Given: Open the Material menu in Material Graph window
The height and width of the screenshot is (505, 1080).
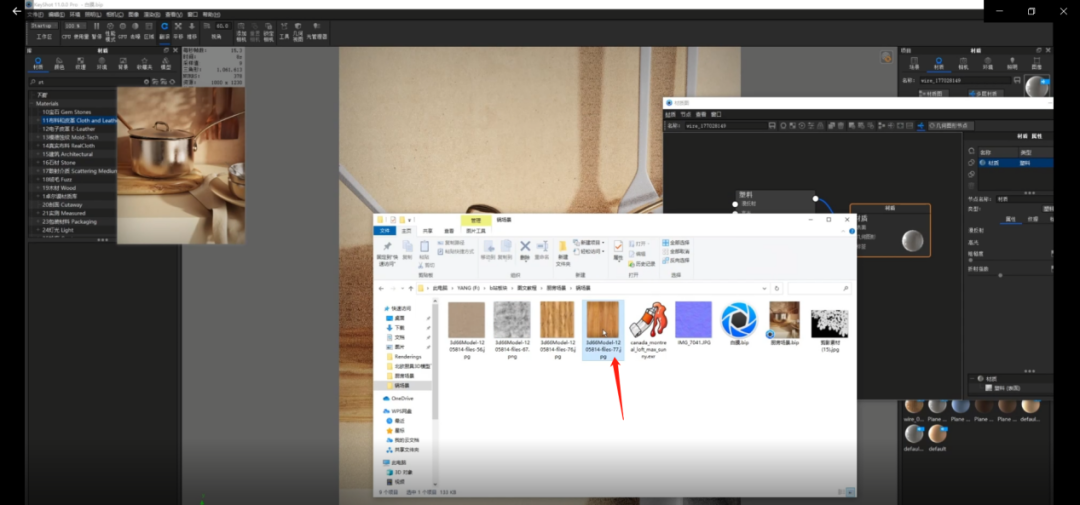Looking at the screenshot, I should pos(669,114).
